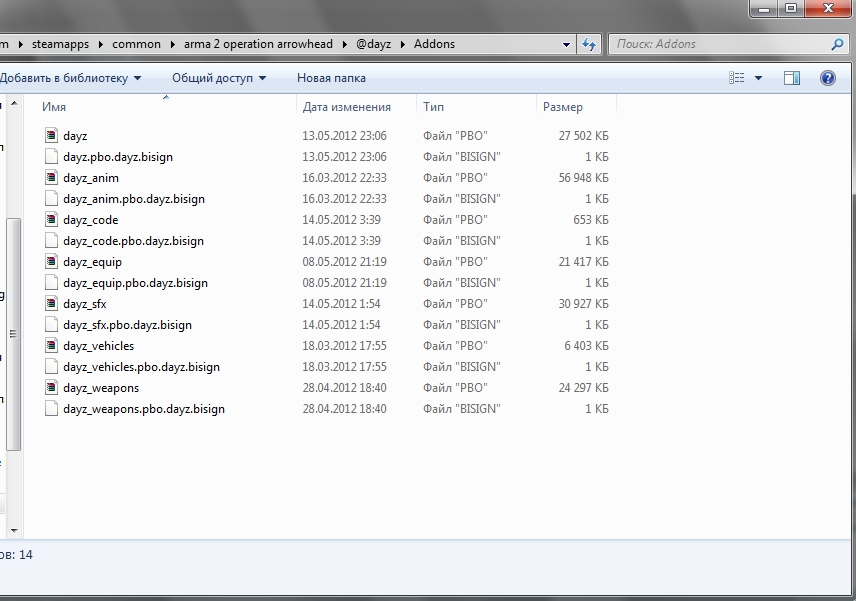Click the dayz_weapons PBO file icon
The image size is (856, 601).
point(51,388)
